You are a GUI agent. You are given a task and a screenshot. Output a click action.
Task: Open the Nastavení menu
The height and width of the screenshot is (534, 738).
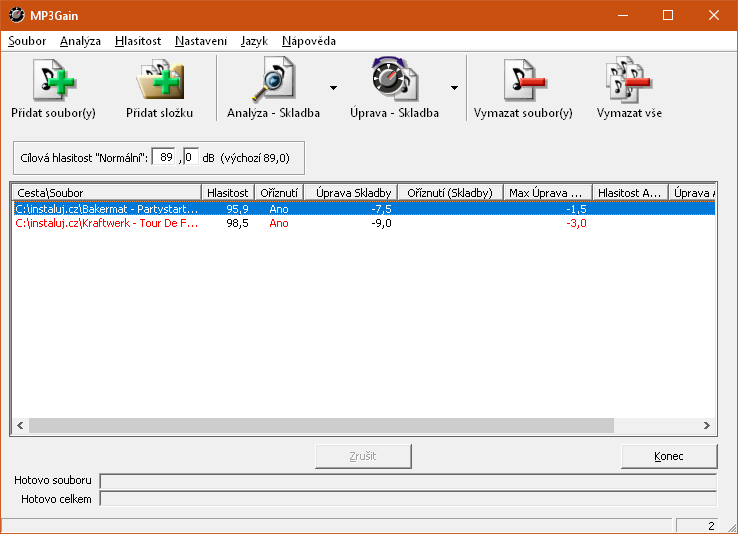[x=201, y=41]
